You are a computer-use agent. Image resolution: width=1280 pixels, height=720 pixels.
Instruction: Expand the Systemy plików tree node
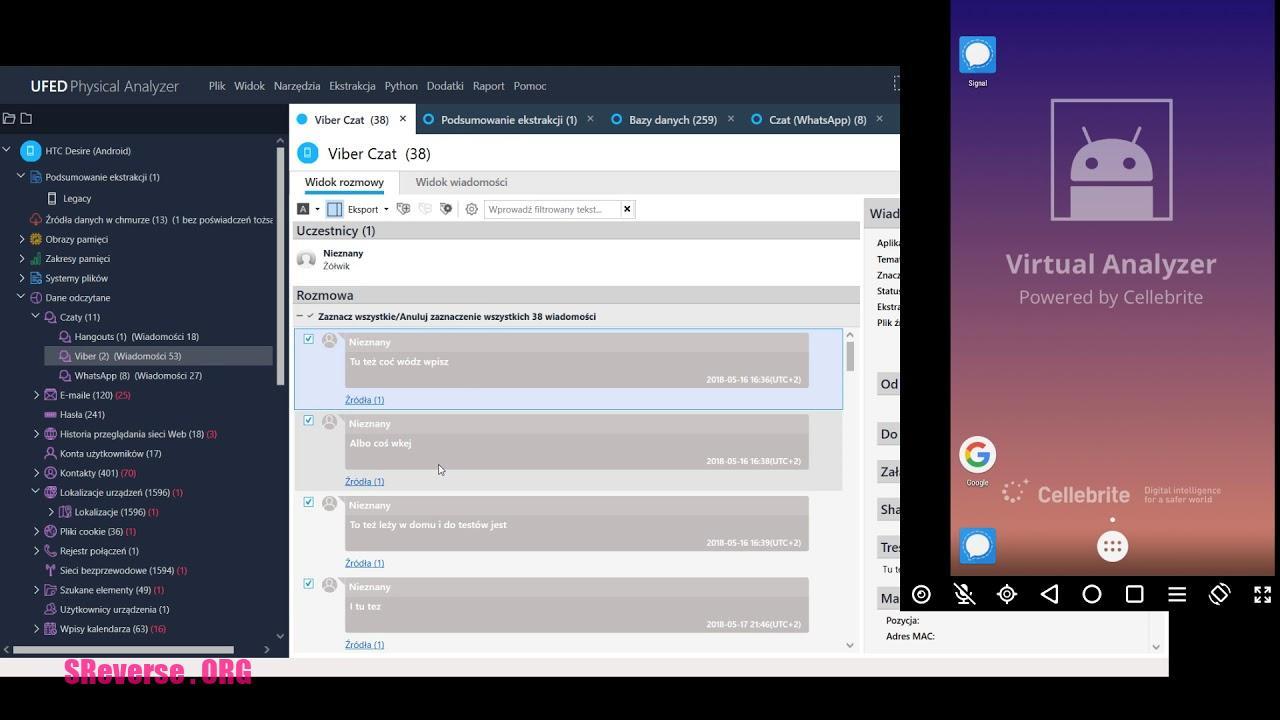pyautogui.click(x=21, y=278)
